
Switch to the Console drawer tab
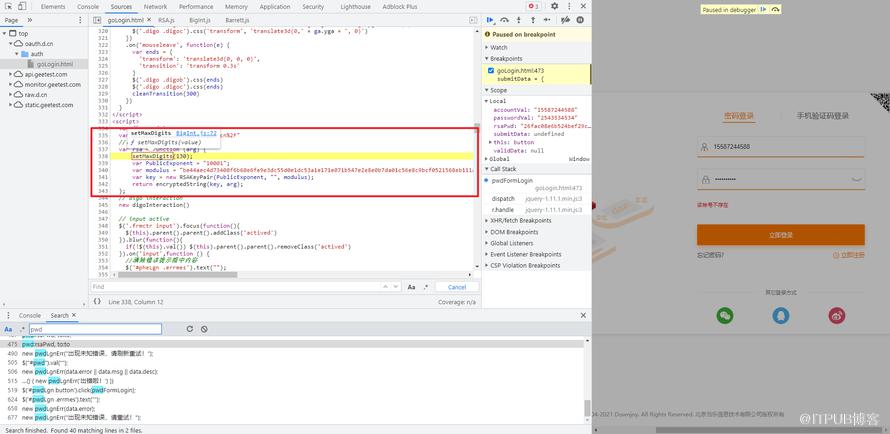(30, 315)
